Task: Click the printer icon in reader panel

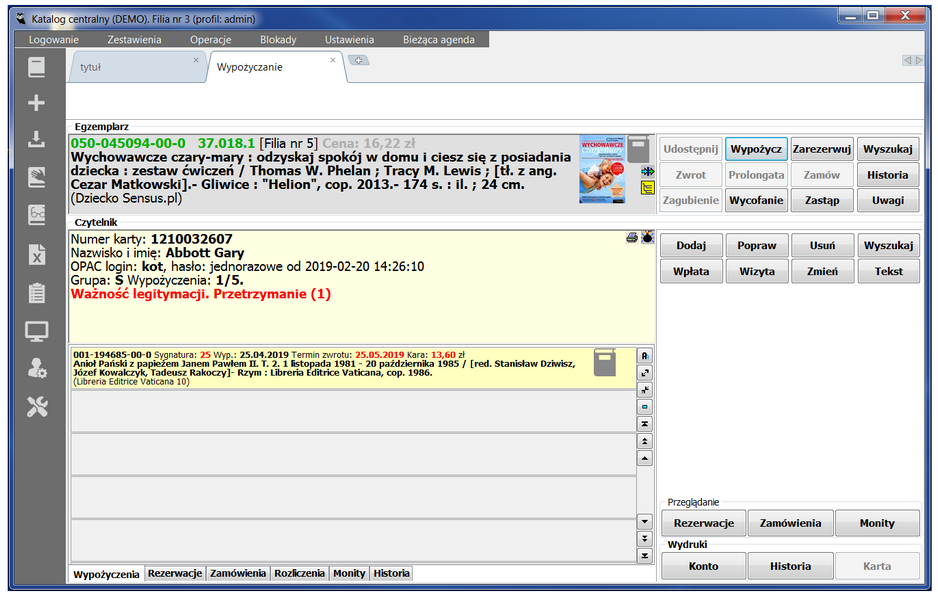Action: tap(632, 237)
